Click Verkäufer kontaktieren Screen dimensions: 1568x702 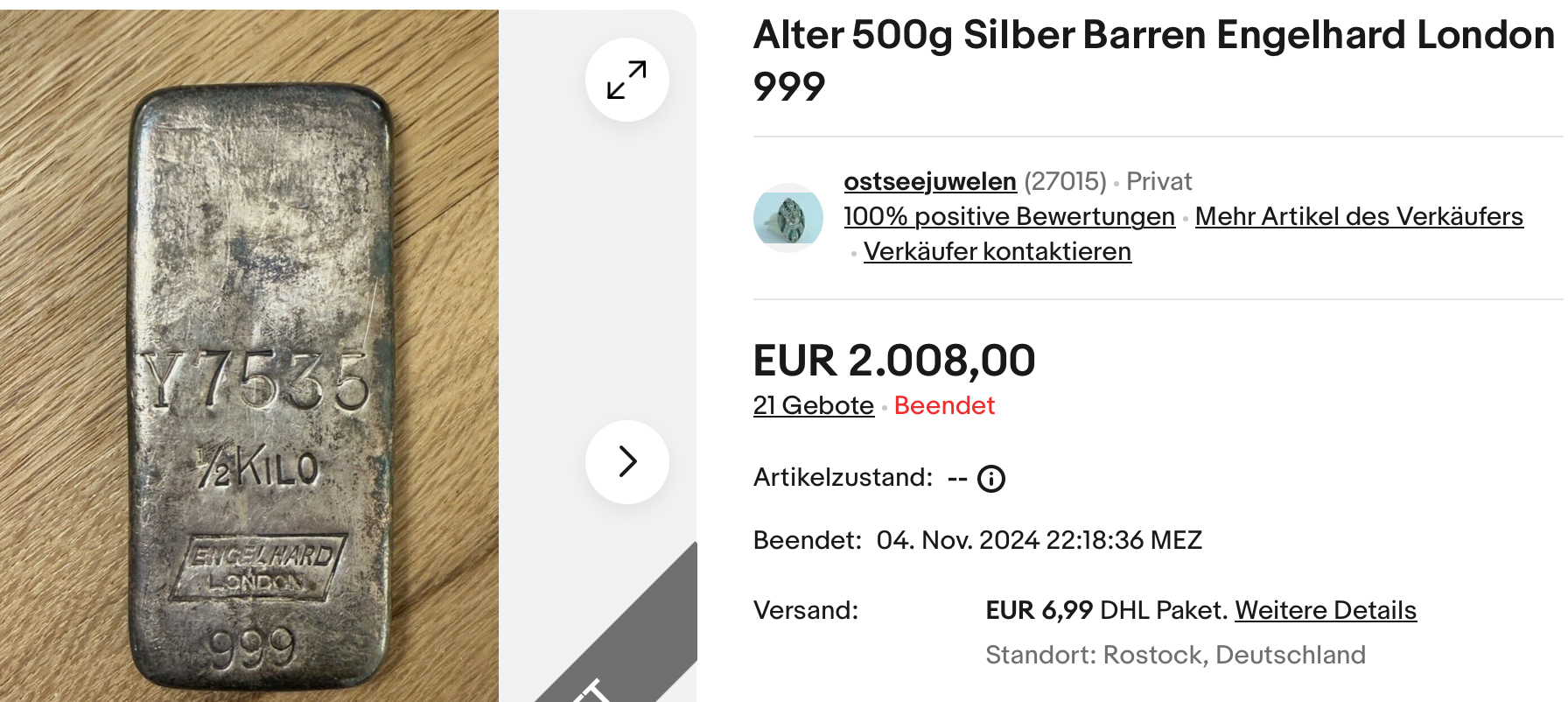(997, 251)
